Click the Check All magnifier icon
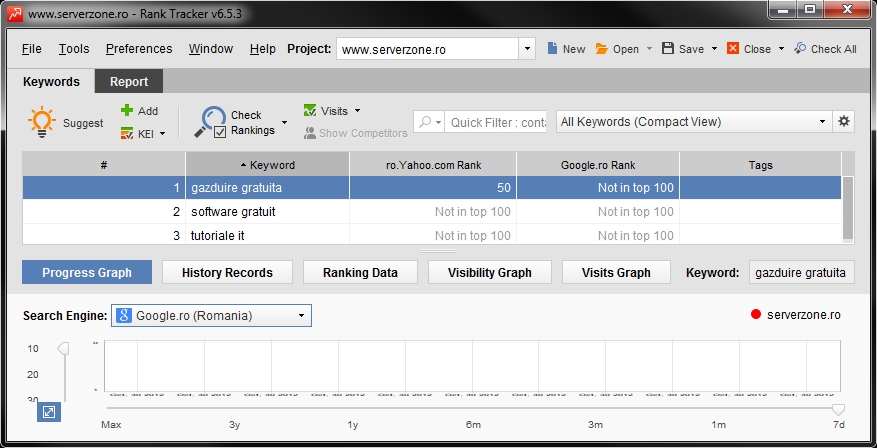This screenshot has width=877, height=448. (x=800, y=49)
